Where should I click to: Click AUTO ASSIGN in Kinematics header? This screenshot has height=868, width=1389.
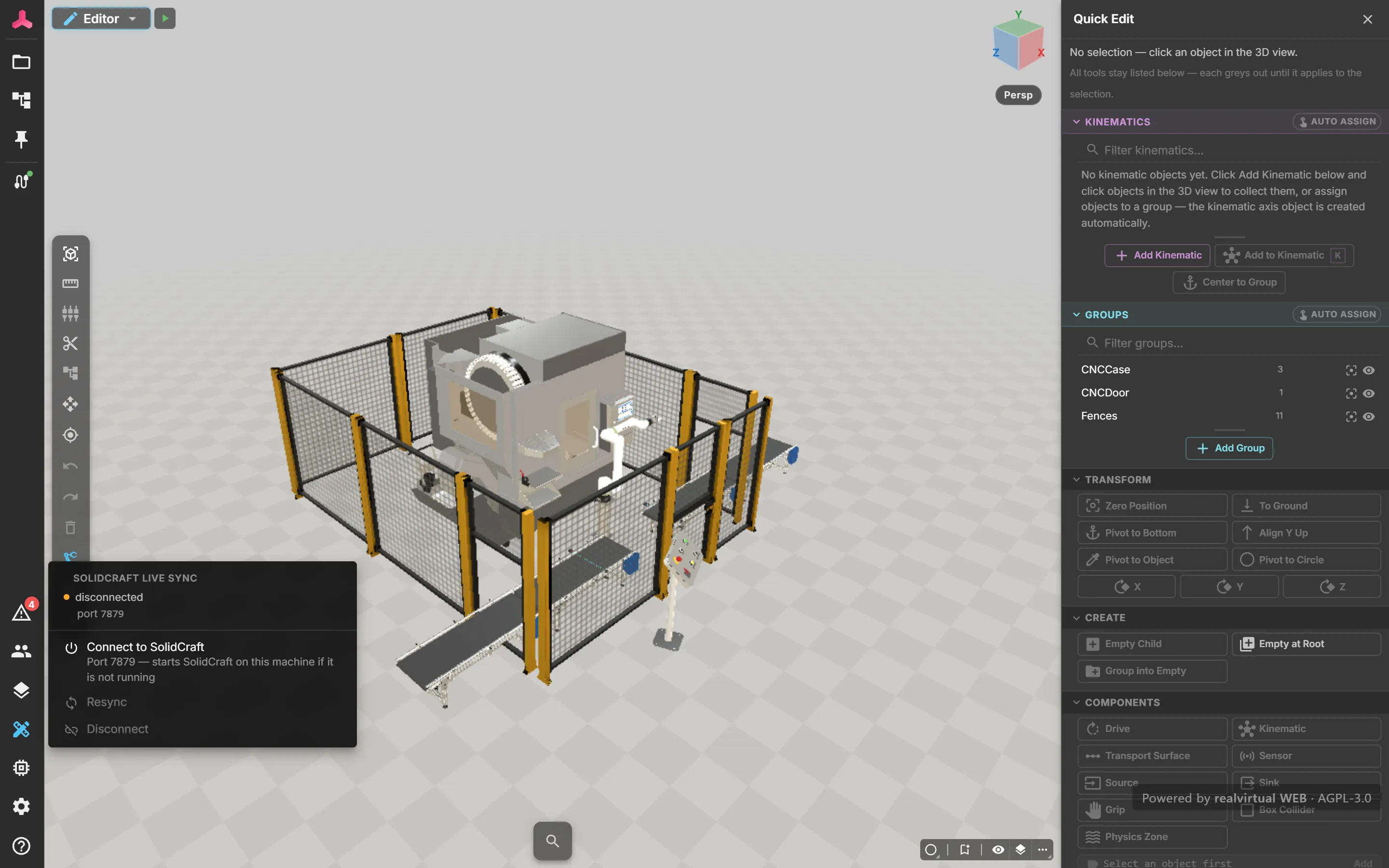point(1336,122)
